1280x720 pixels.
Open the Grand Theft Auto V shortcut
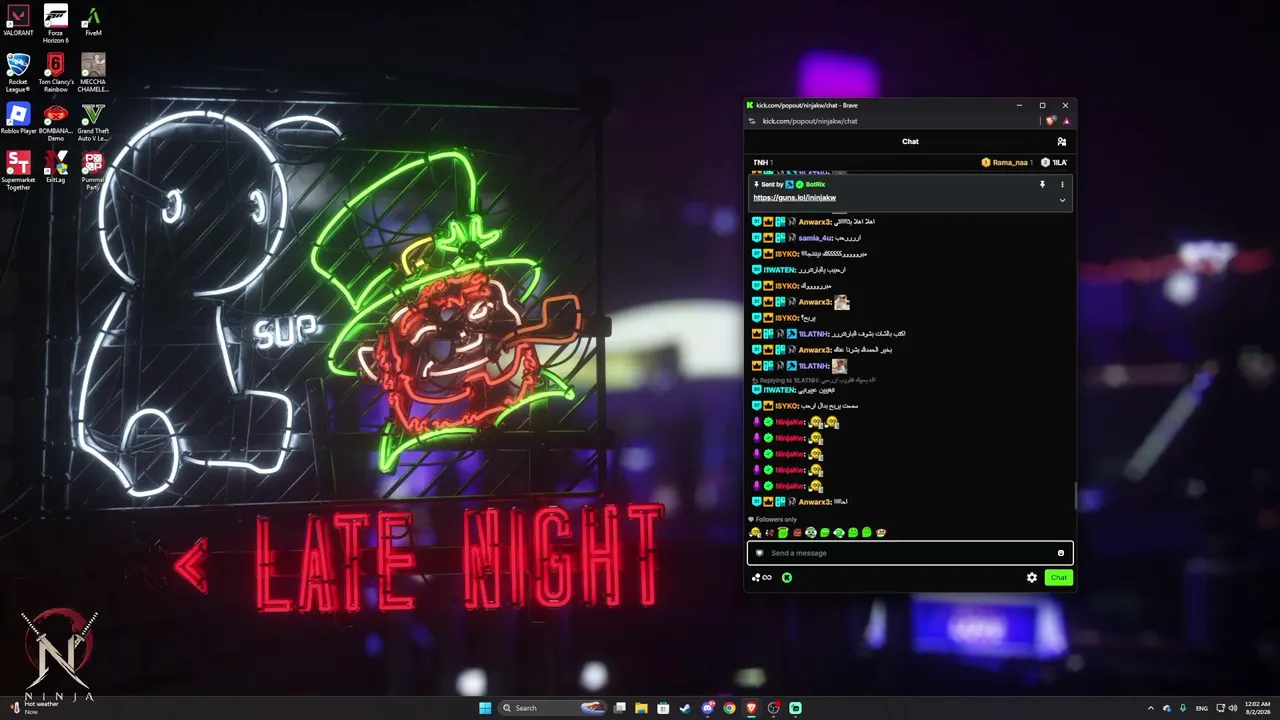[x=93, y=122]
